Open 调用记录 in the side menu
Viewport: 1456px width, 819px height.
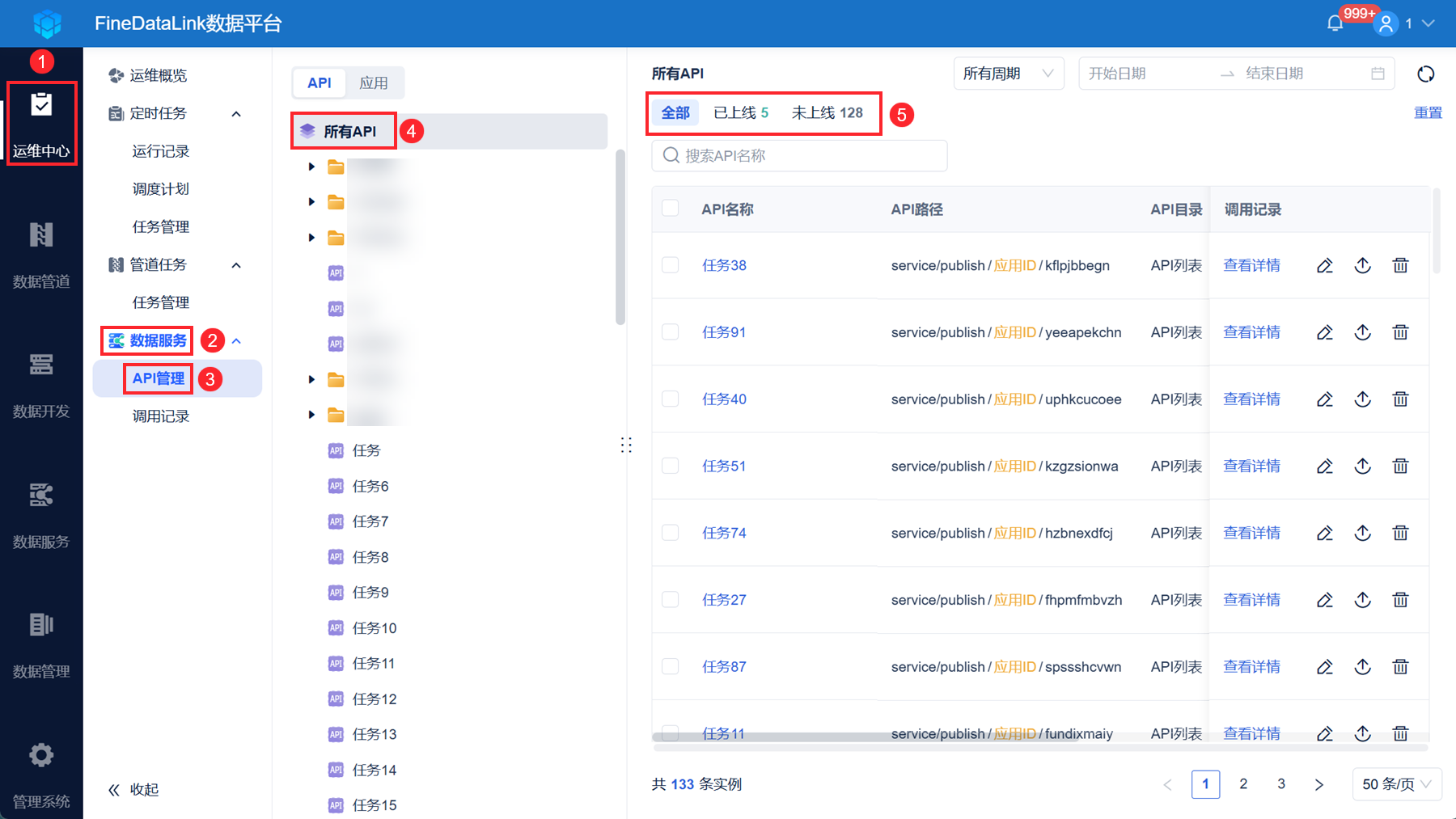[161, 416]
